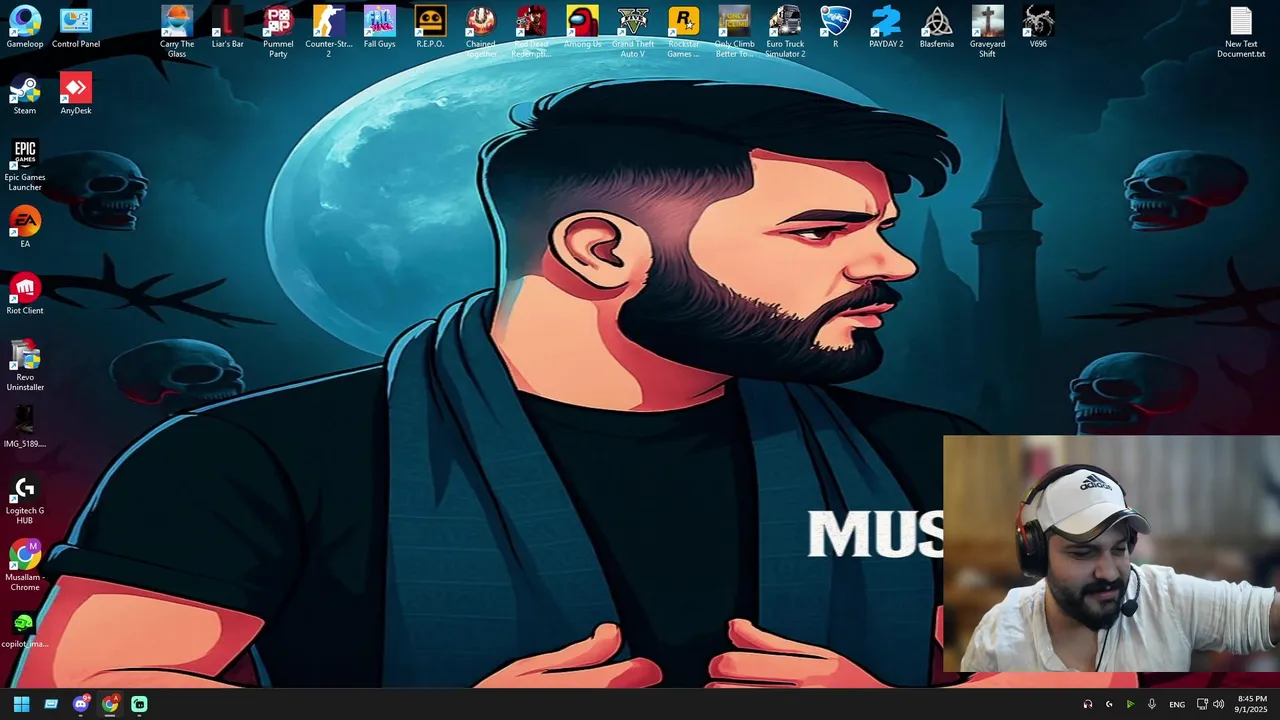The height and width of the screenshot is (720, 1280).
Task: Select the Epic Games Launcher icon
Action: point(25,165)
